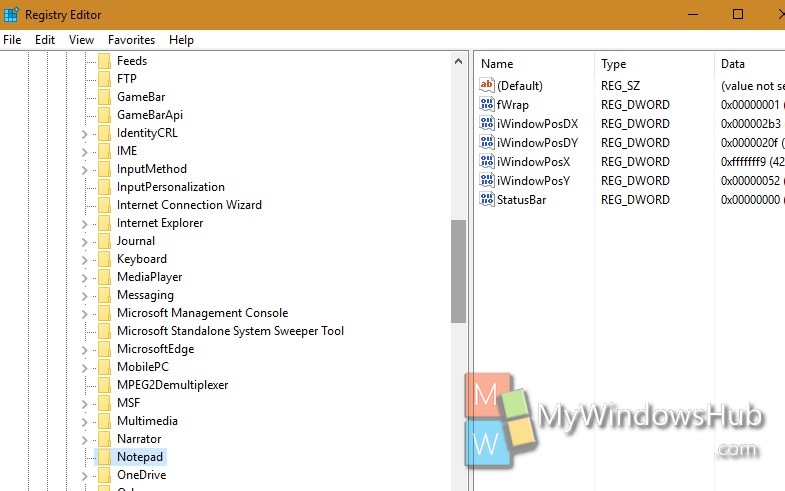Expand the OneDrive key

[x=84, y=476]
